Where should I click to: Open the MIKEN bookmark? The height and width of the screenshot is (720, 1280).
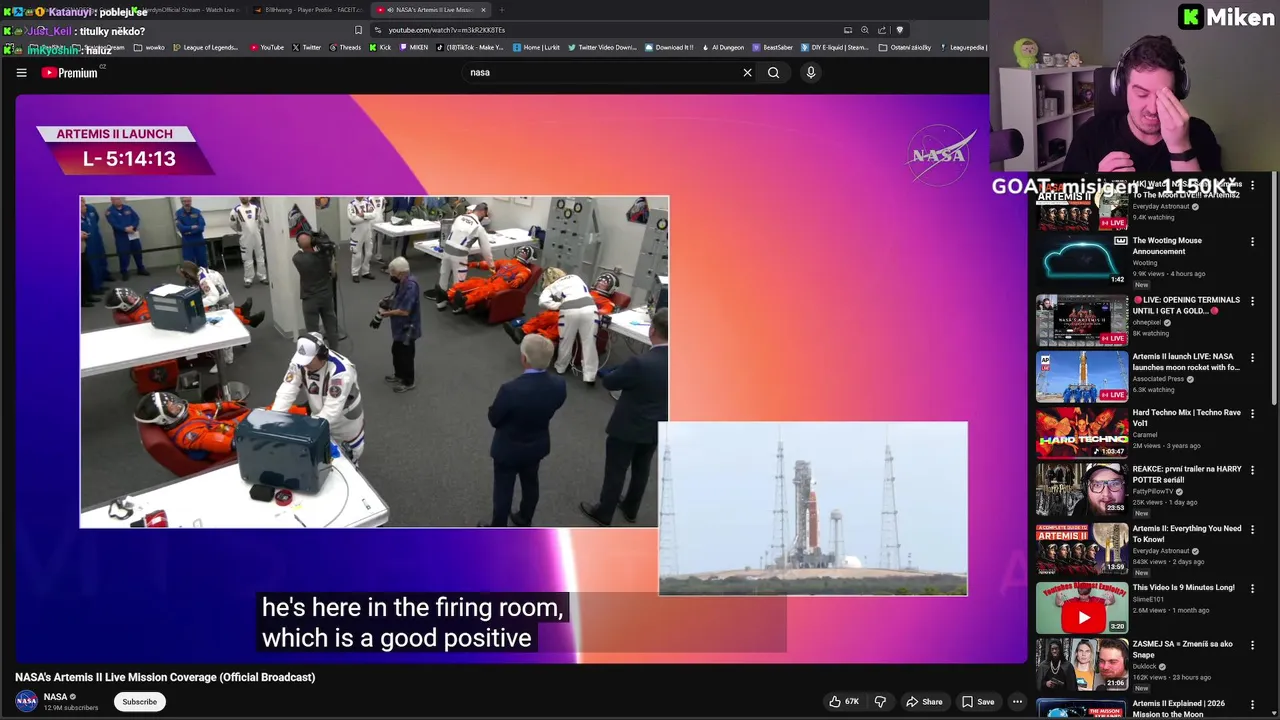(x=414, y=47)
